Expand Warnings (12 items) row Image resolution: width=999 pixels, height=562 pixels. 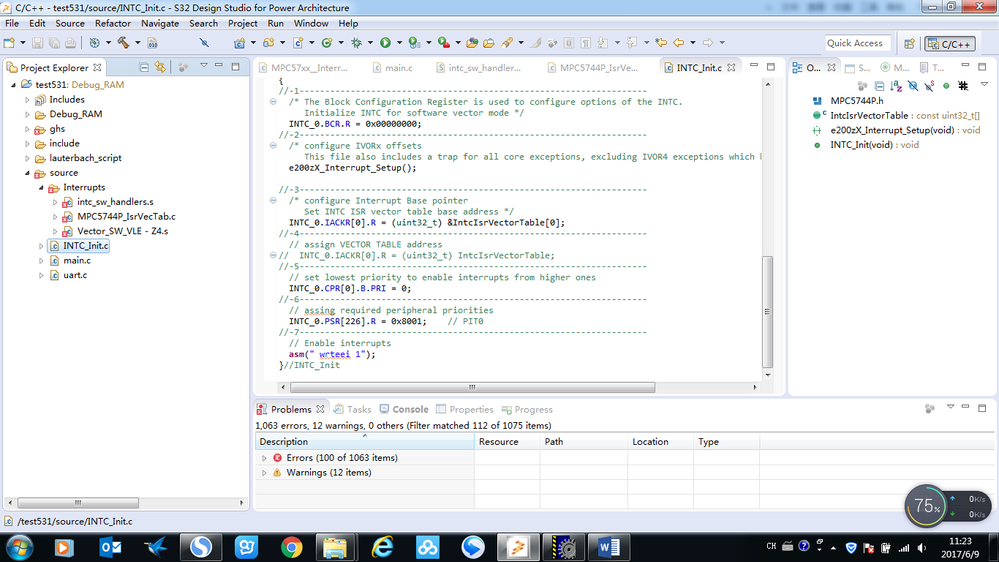(264, 472)
